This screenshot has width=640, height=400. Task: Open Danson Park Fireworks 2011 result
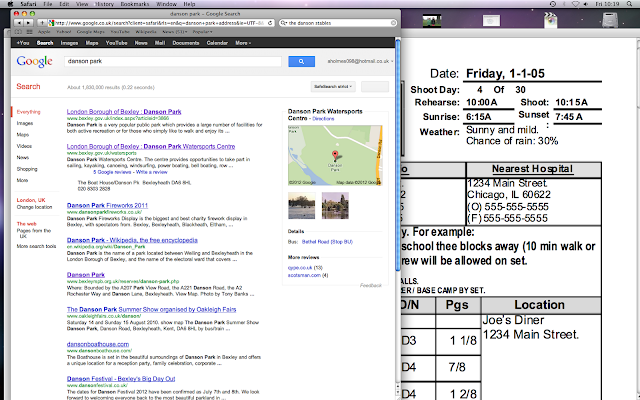tap(107, 206)
